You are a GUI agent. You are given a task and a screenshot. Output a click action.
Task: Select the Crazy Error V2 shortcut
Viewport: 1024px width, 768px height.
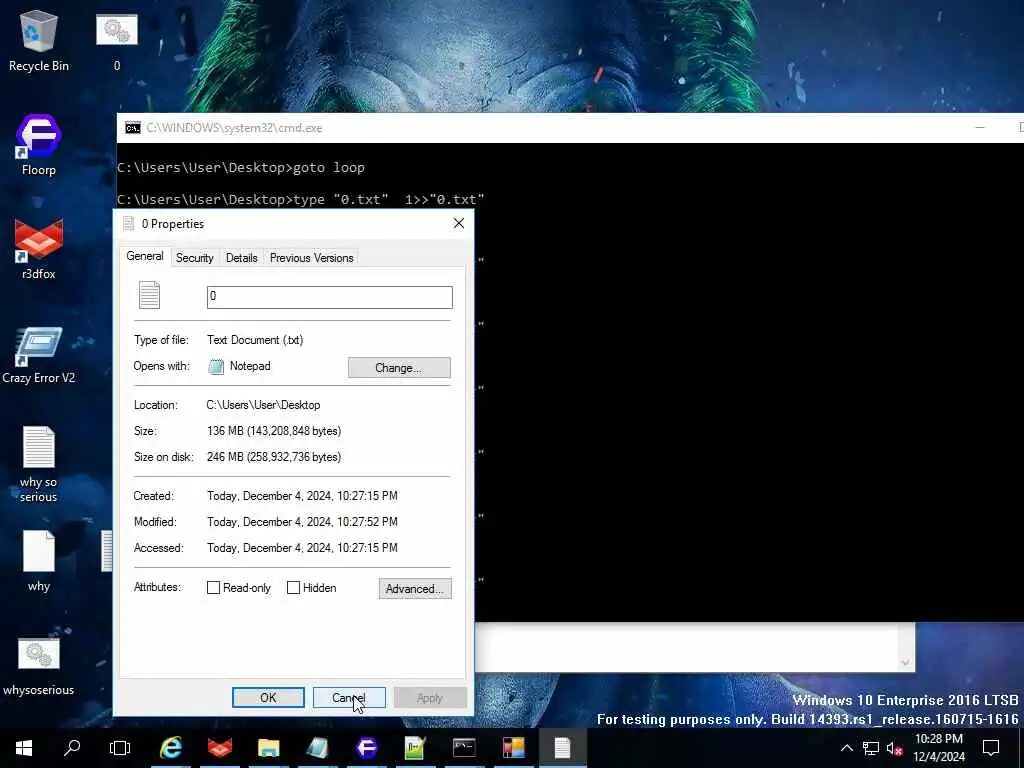click(39, 355)
